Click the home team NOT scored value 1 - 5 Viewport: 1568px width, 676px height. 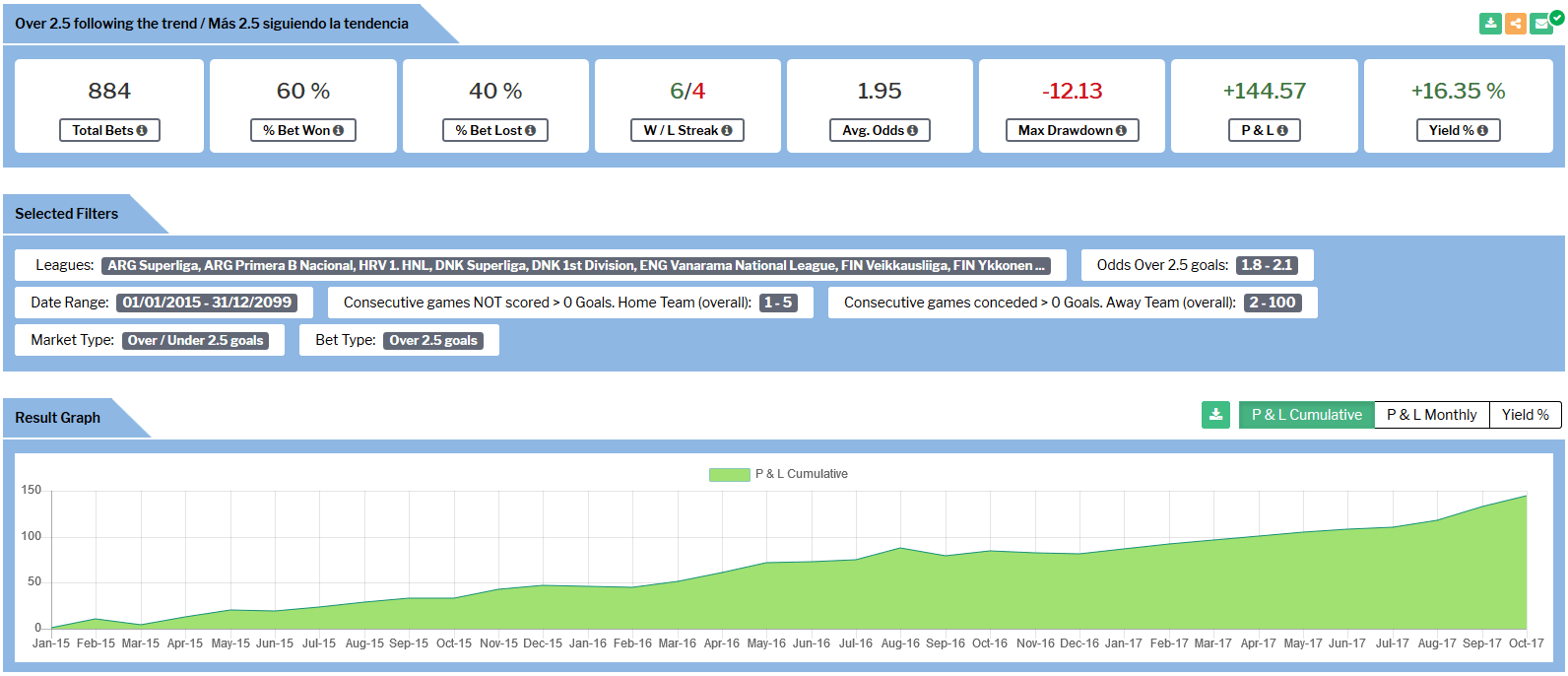tap(778, 303)
